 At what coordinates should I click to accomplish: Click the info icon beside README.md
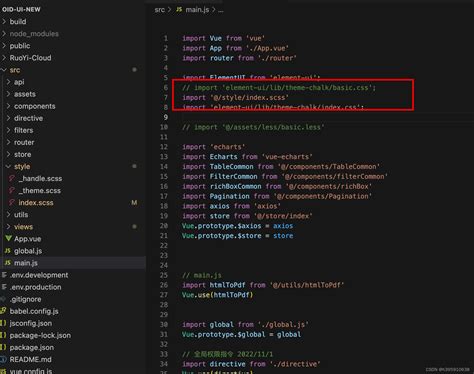[3, 359]
